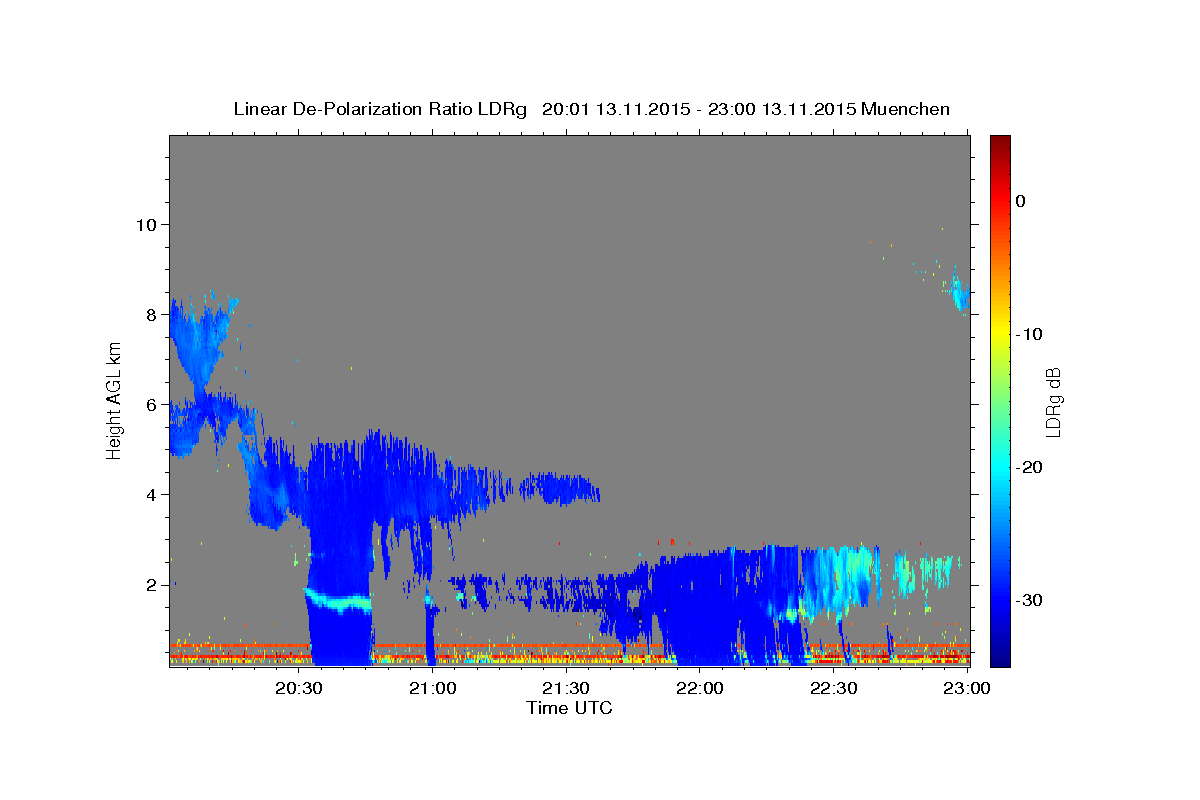Click the colorbar value -30

[x=1028, y=600]
